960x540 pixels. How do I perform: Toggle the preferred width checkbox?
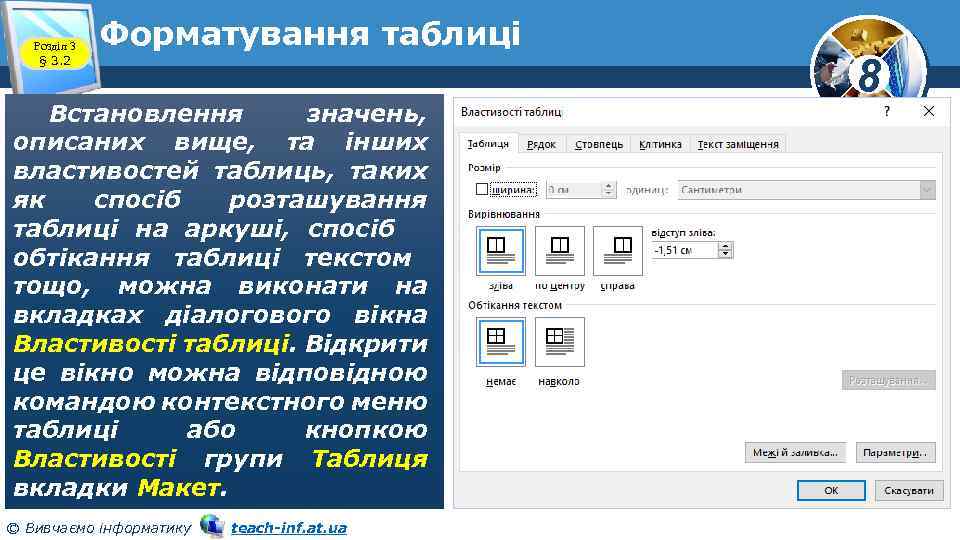click(482, 190)
